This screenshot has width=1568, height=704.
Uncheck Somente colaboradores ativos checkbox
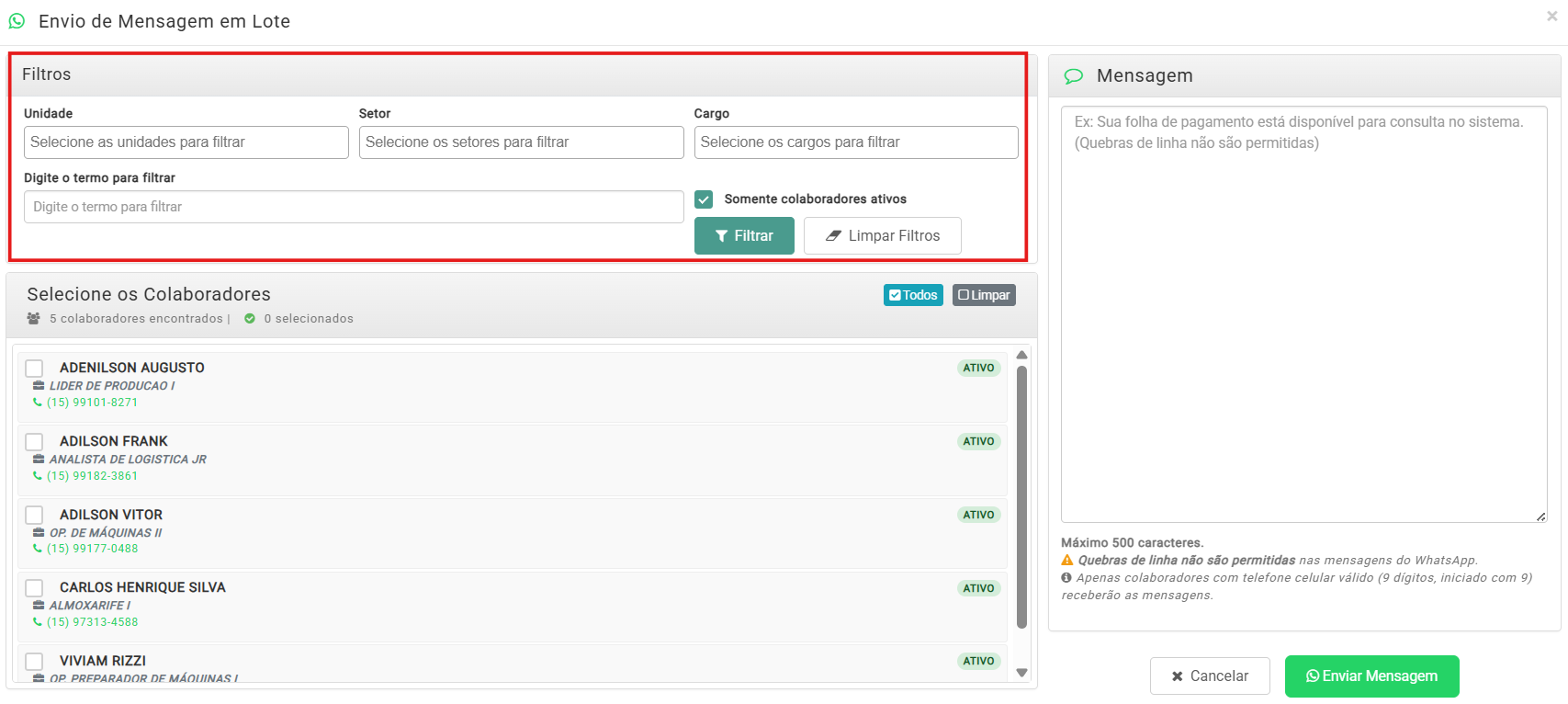tap(704, 199)
